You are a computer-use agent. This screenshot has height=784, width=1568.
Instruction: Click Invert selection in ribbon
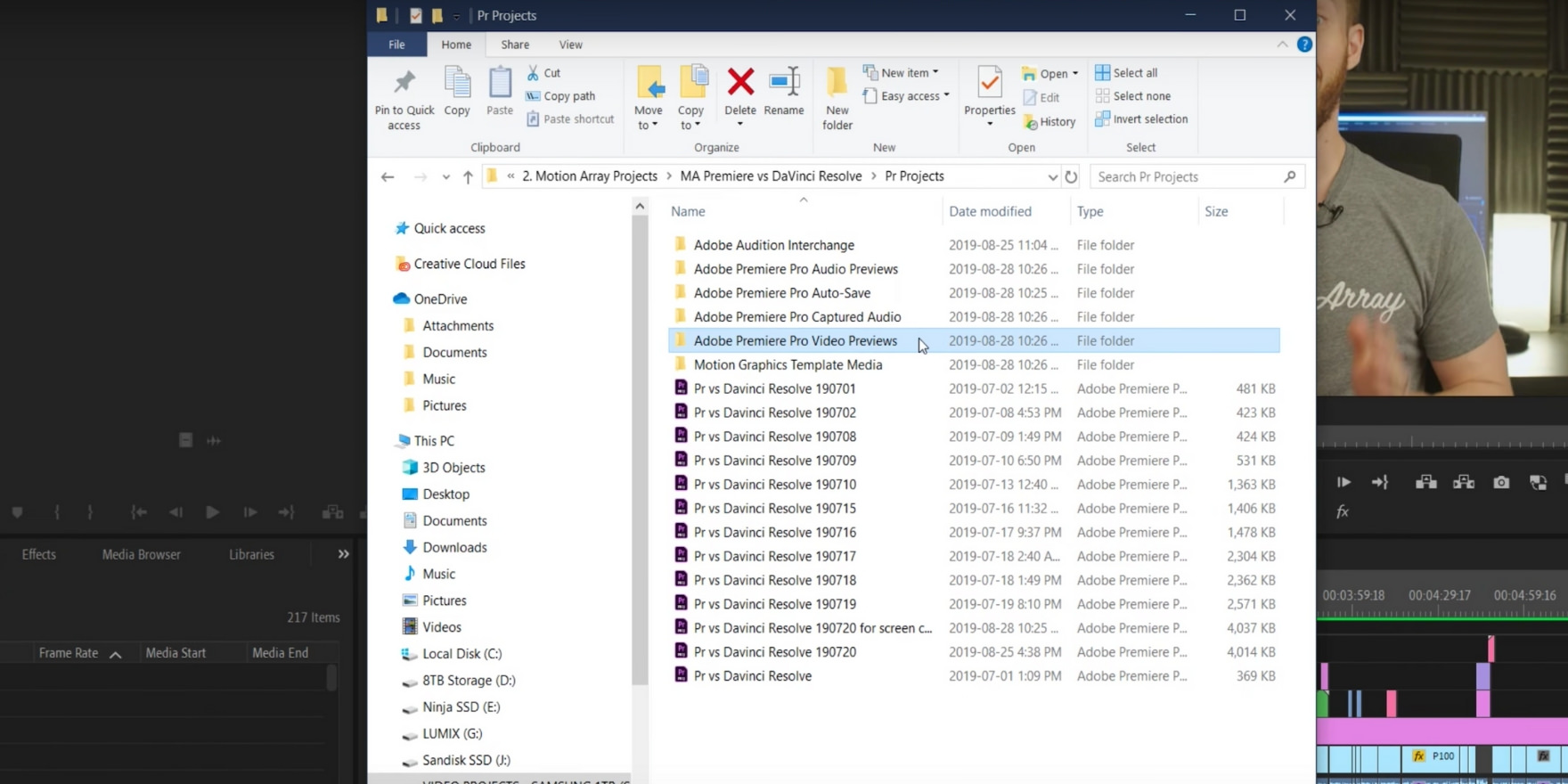coord(1142,119)
